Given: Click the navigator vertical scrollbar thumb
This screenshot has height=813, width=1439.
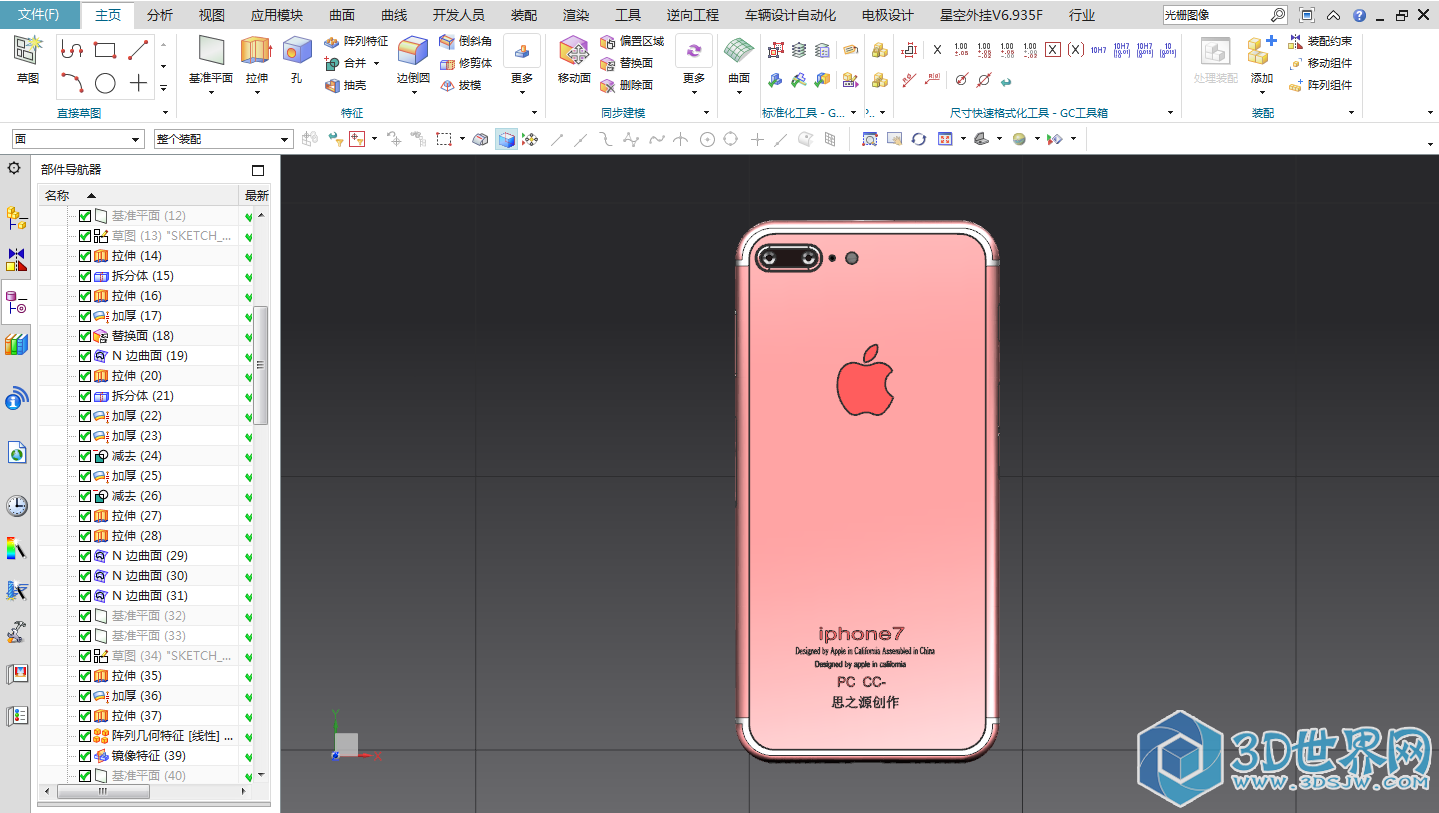Looking at the screenshot, I should tap(261, 365).
